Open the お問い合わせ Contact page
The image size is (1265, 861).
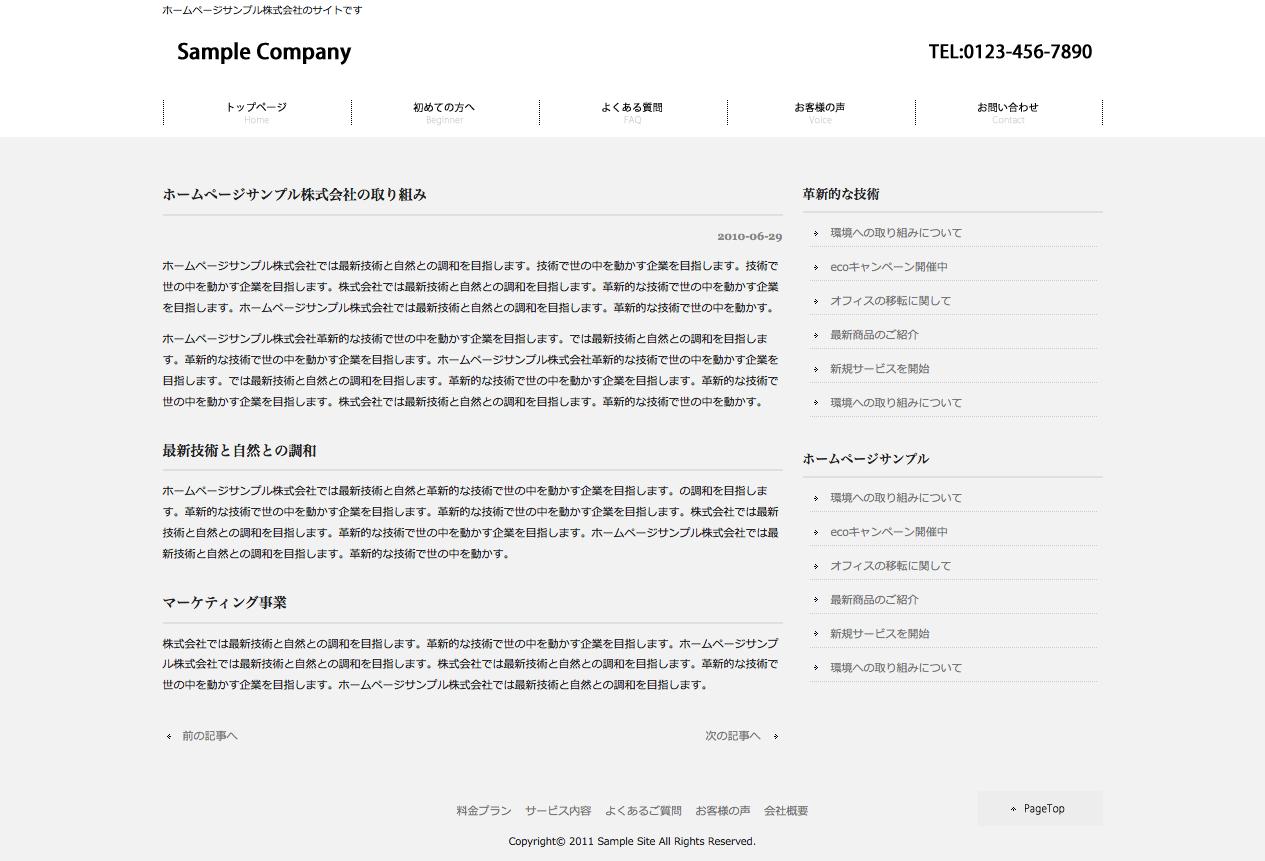tap(1008, 112)
